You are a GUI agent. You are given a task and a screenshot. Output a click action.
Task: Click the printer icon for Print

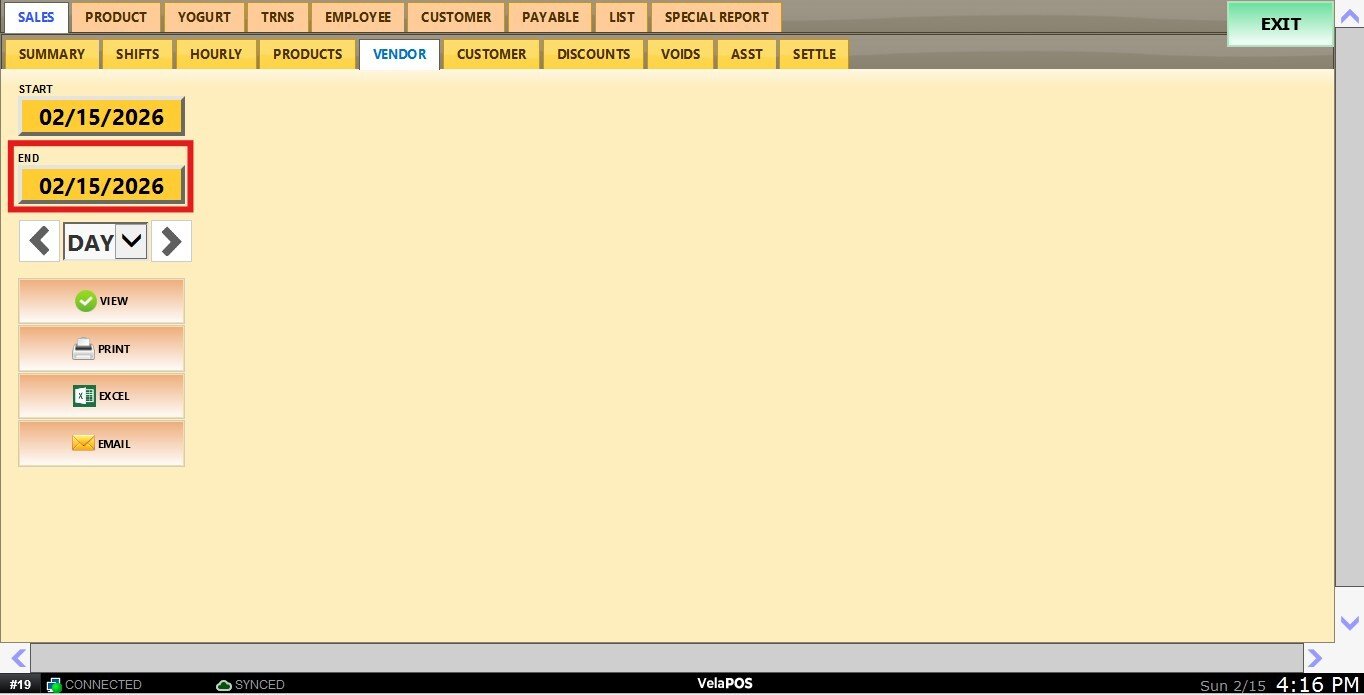[x=84, y=349]
